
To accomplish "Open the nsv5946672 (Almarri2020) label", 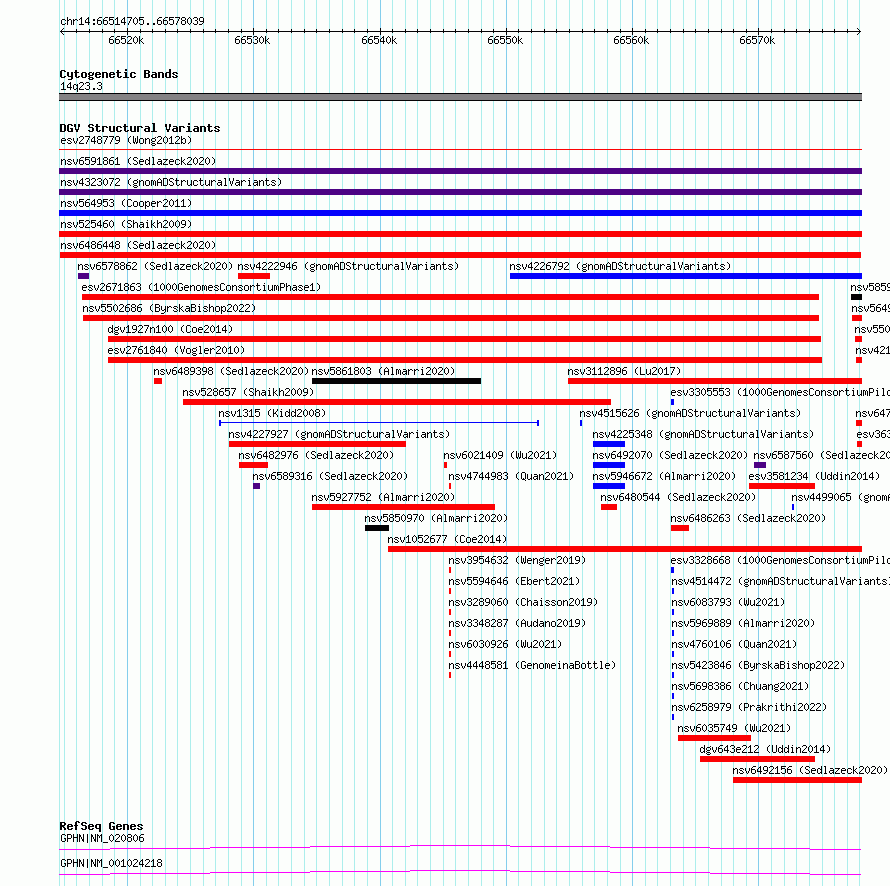I will pyautogui.click(x=664, y=476).
